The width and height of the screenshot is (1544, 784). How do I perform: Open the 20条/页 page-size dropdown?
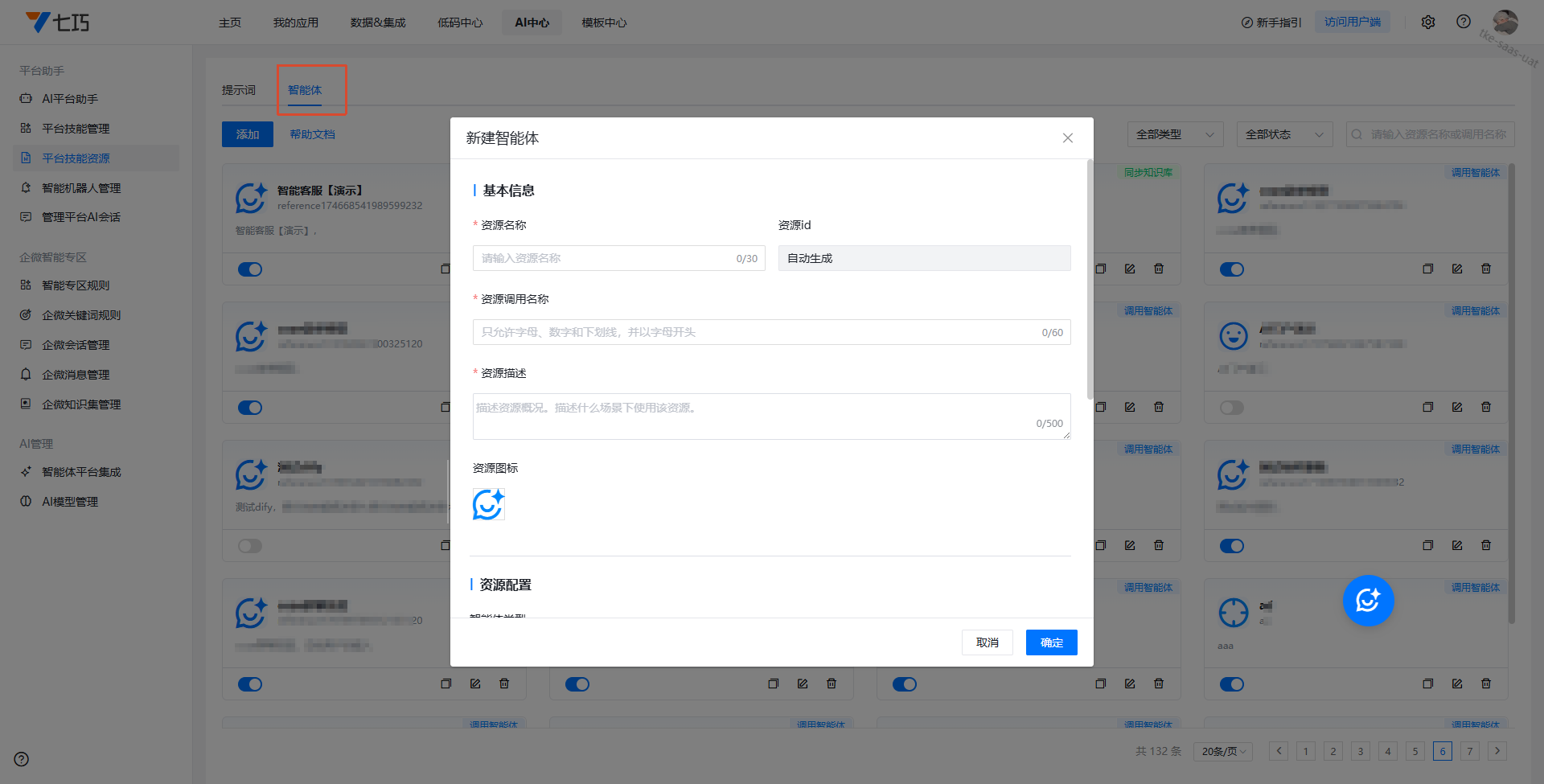[1223, 751]
